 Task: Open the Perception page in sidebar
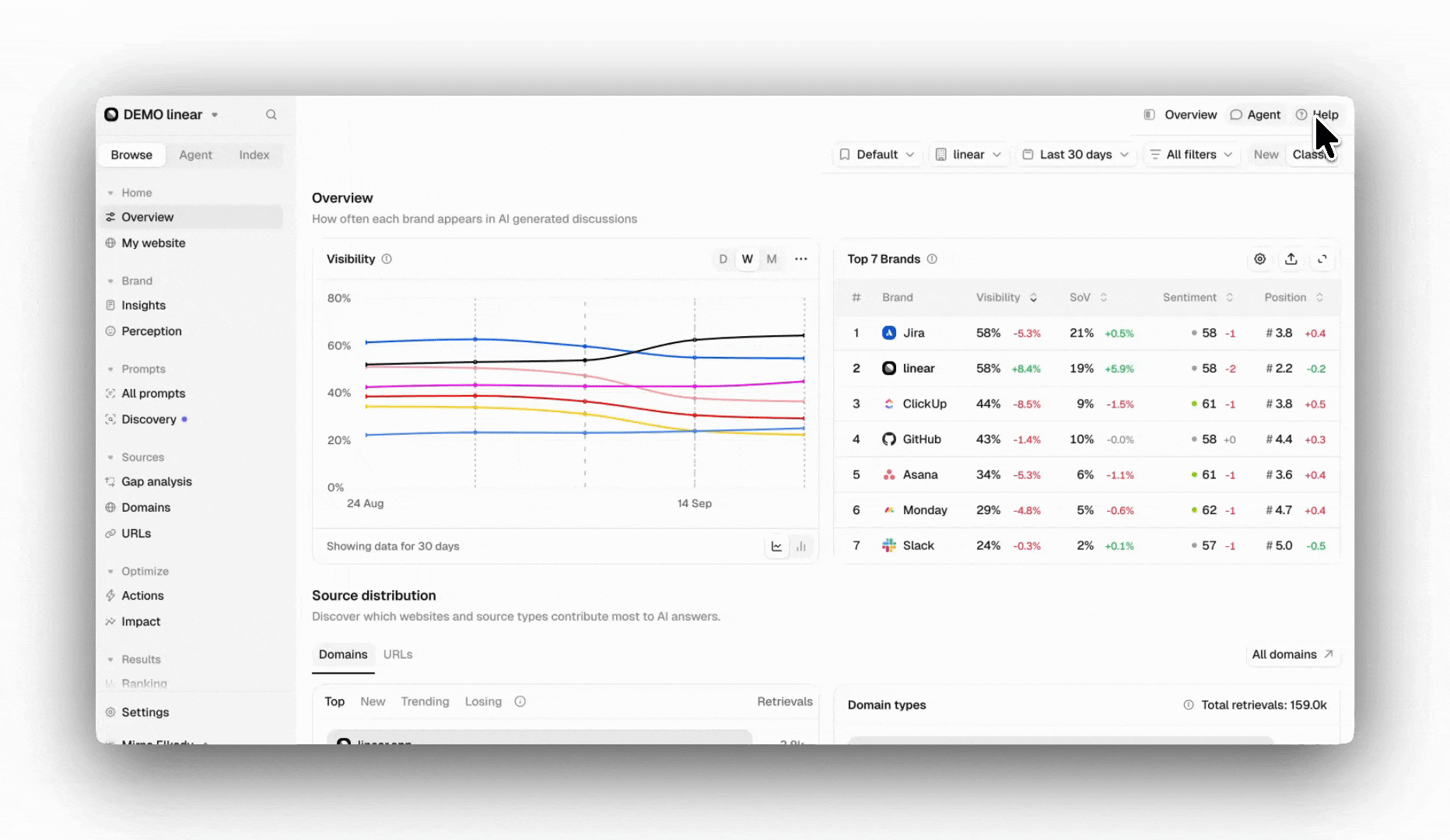[151, 331]
